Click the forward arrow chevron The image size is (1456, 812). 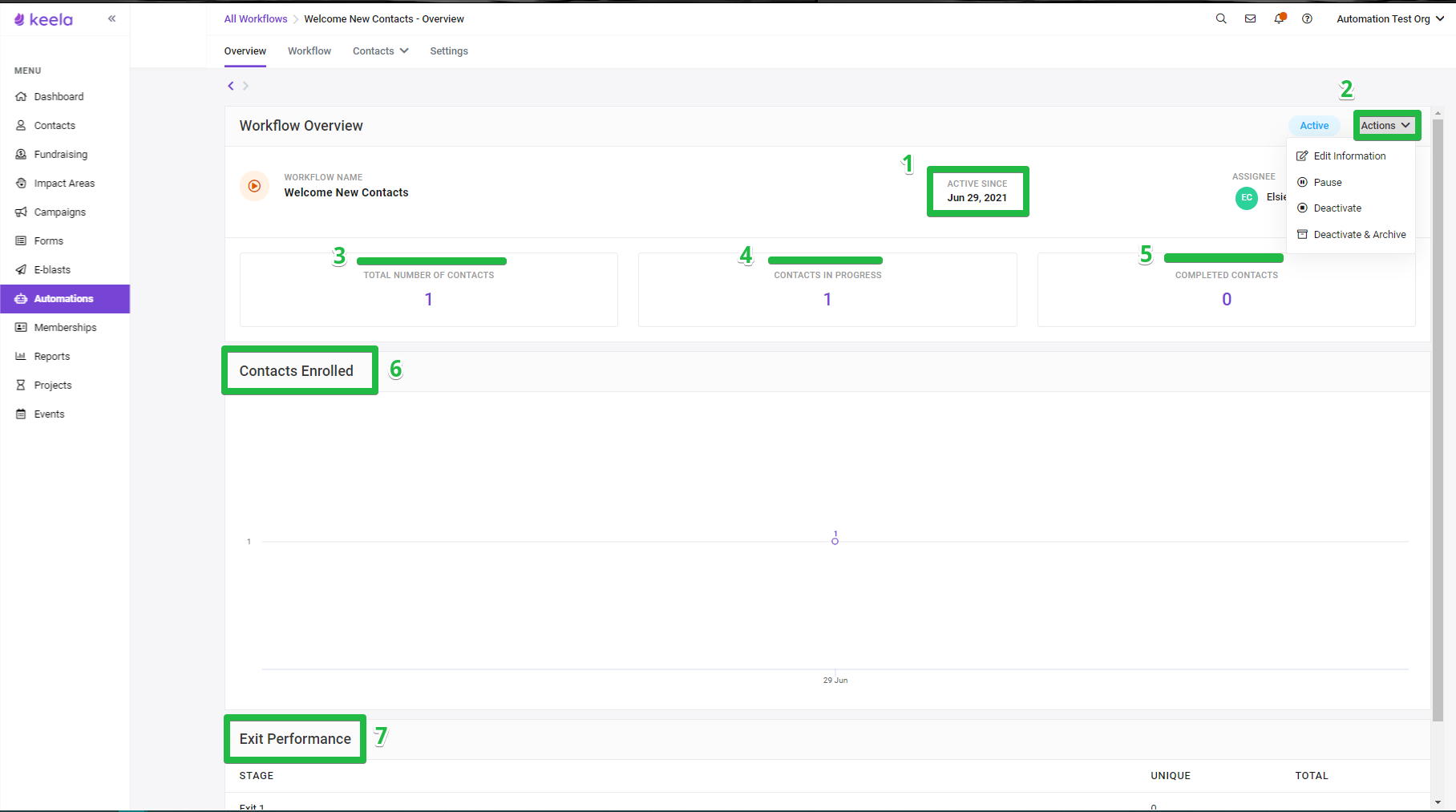[x=245, y=86]
